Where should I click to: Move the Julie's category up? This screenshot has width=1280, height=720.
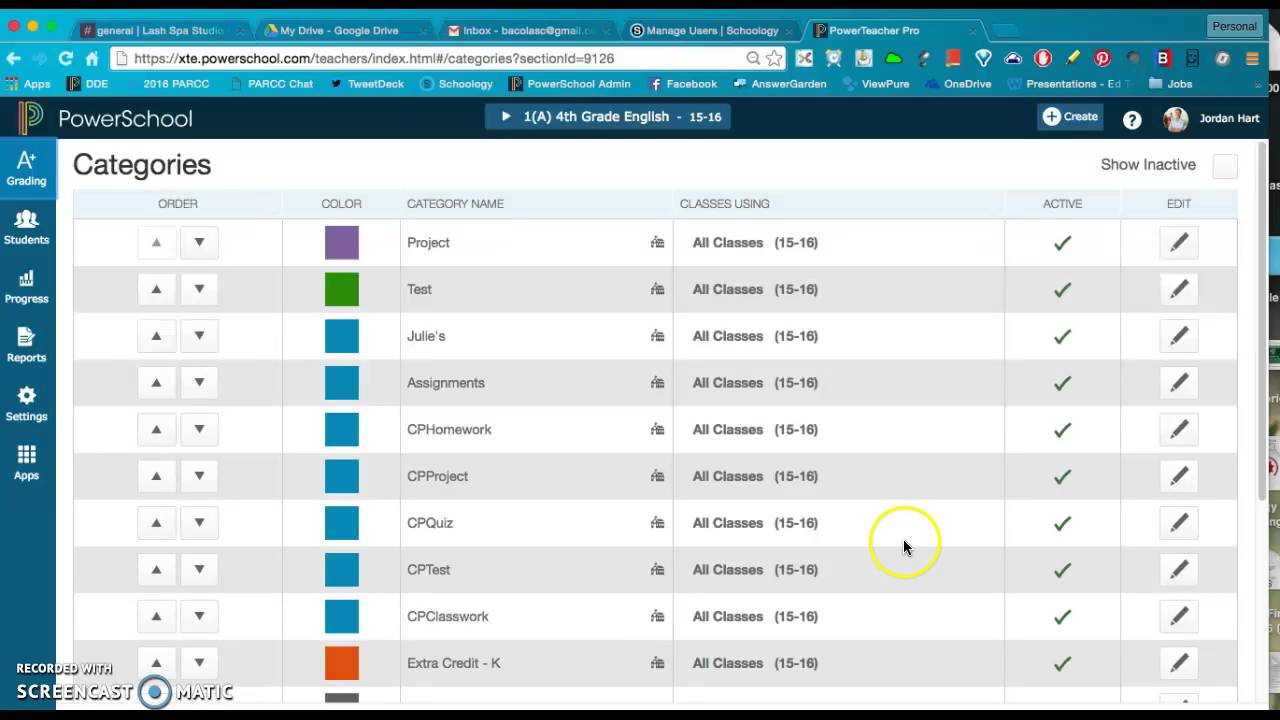(156, 336)
